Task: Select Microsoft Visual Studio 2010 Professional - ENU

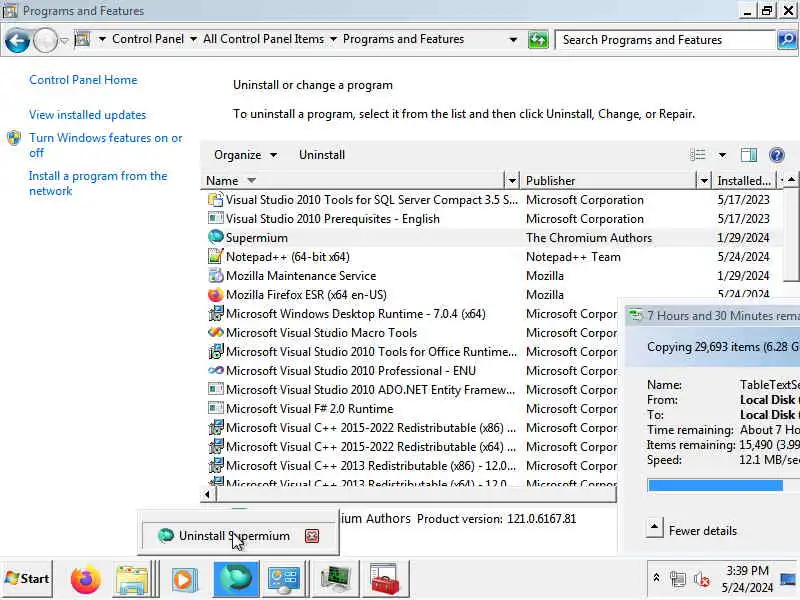Action: 411,371
